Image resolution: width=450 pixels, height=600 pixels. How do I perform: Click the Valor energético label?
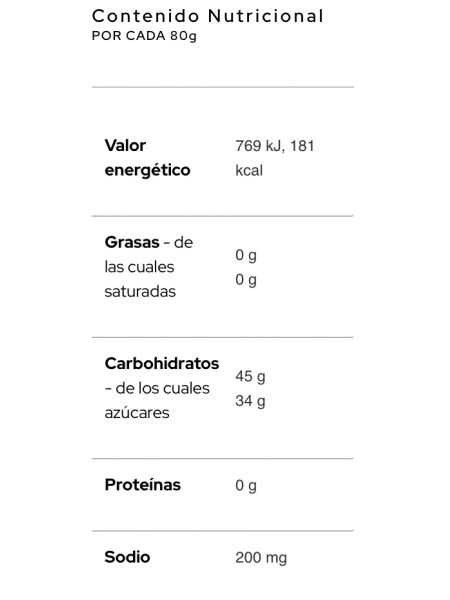click(x=147, y=158)
